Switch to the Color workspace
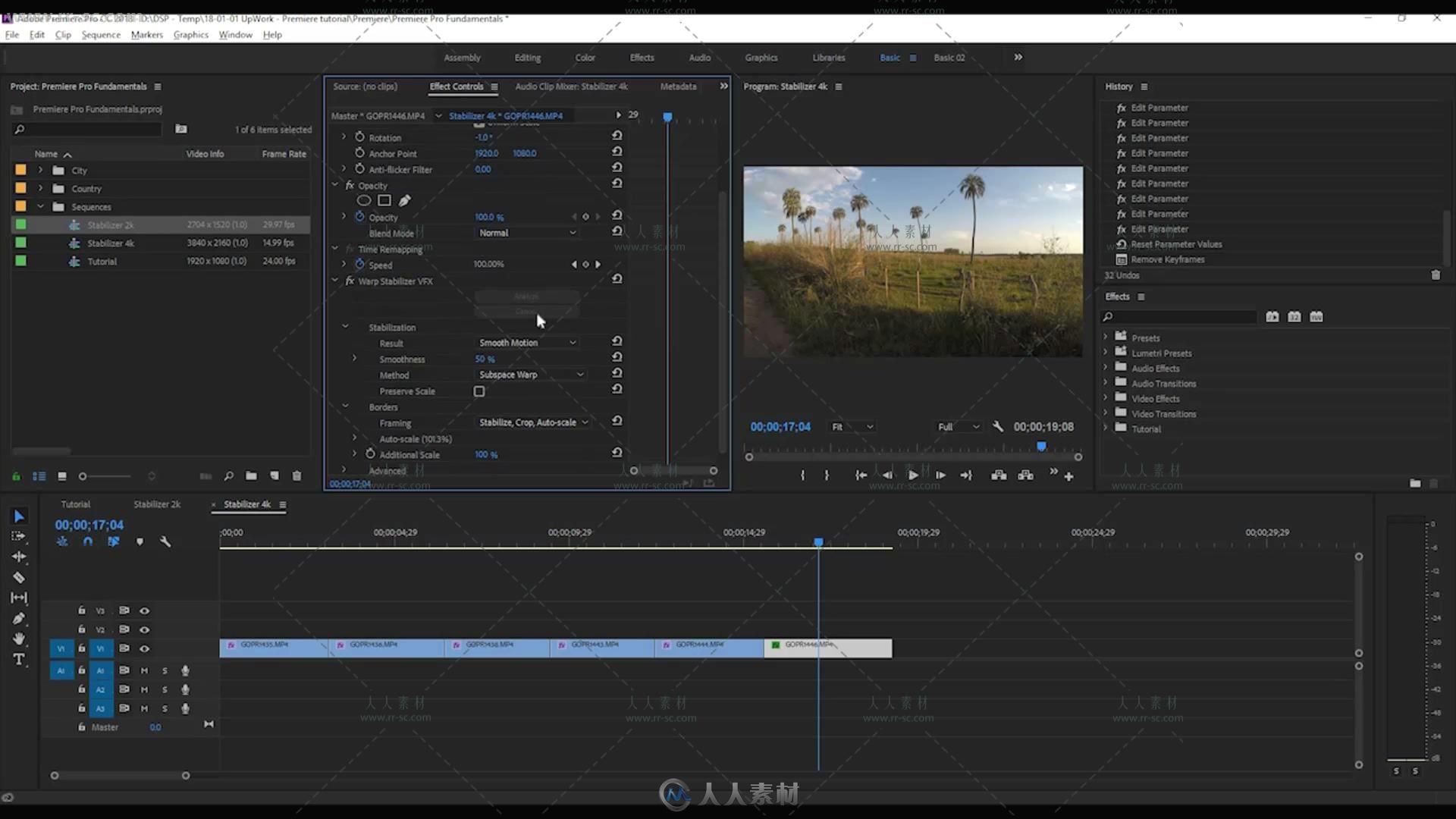 point(585,58)
